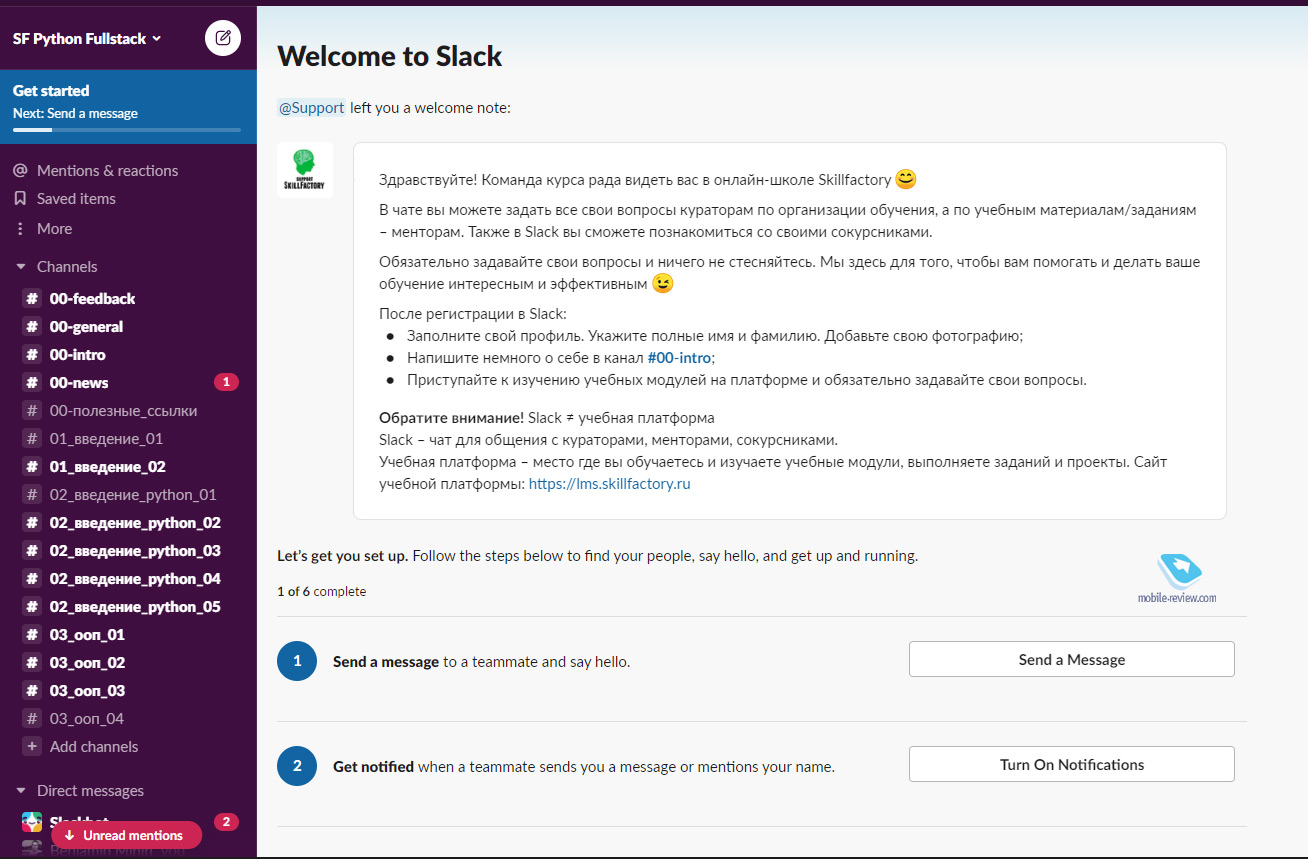Follow the #00-intro link in welcome note
The height and width of the screenshot is (859, 1308).
tap(679, 357)
